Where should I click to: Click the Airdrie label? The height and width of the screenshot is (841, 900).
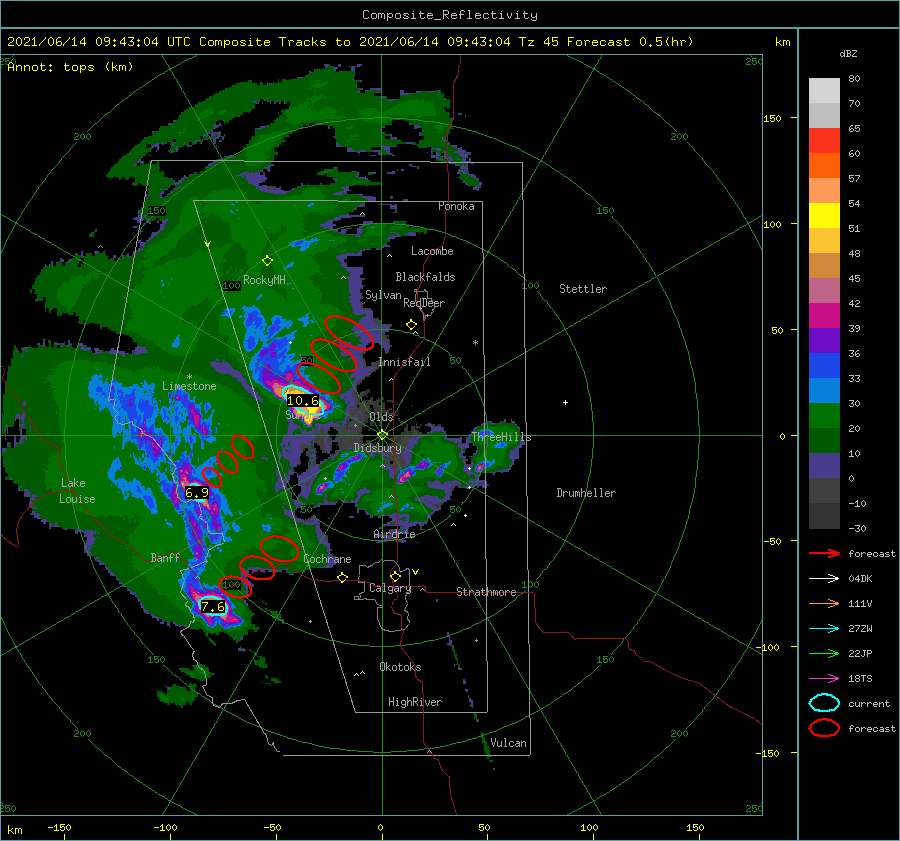pos(394,534)
